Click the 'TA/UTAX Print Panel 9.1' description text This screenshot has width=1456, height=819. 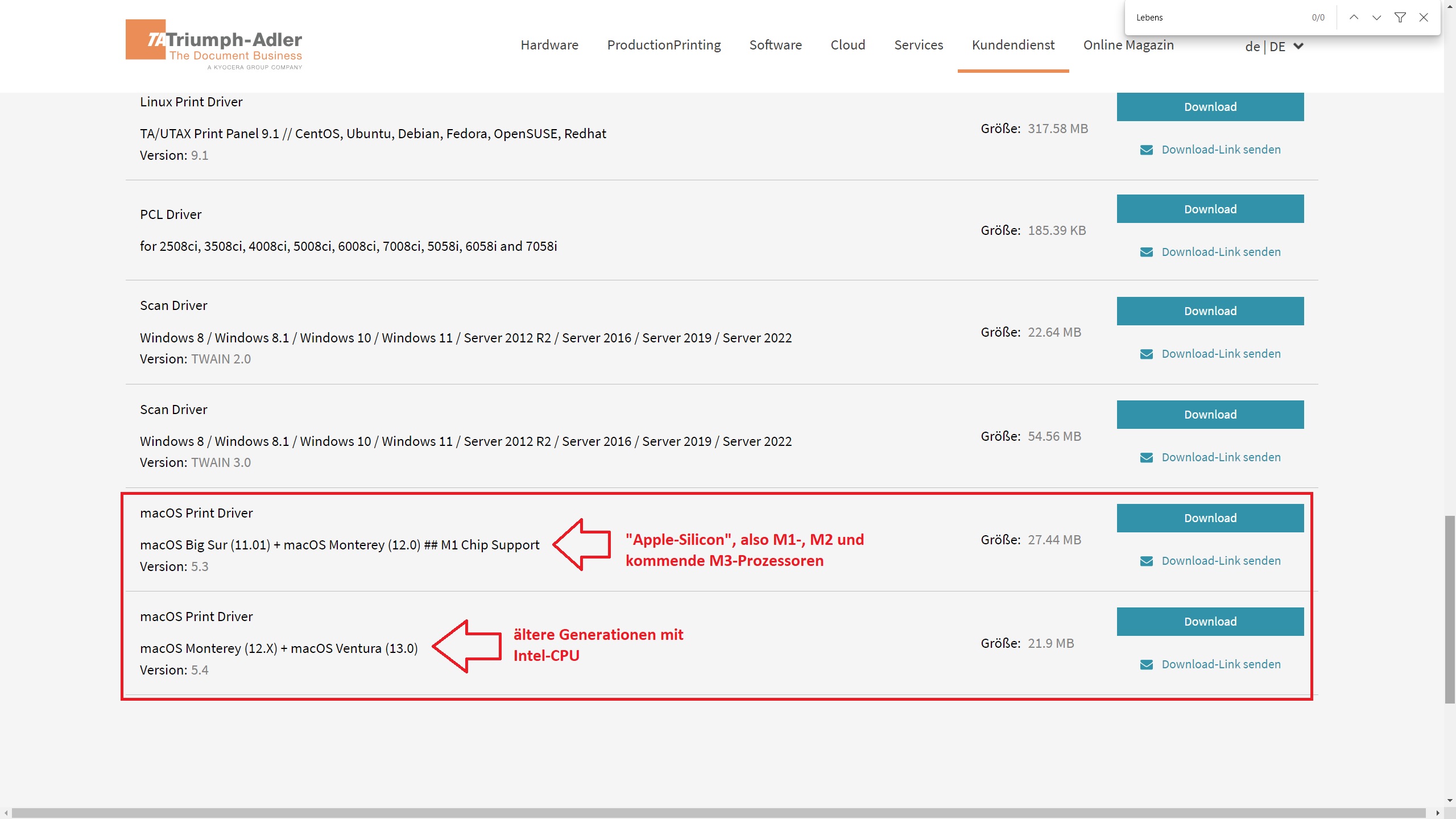coord(373,134)
